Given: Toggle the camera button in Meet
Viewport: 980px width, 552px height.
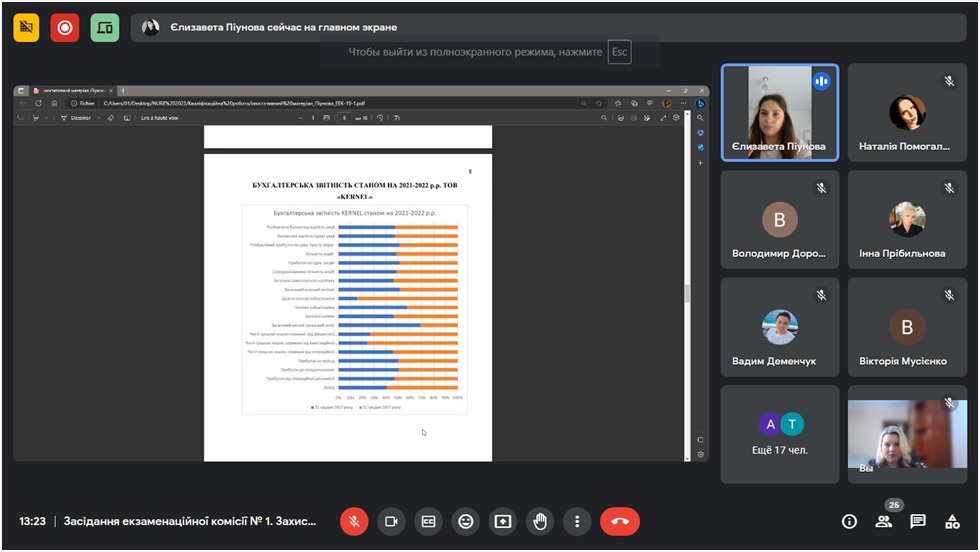Looking at the screenshot, I should pyautogui.click(x=391, y=521).
